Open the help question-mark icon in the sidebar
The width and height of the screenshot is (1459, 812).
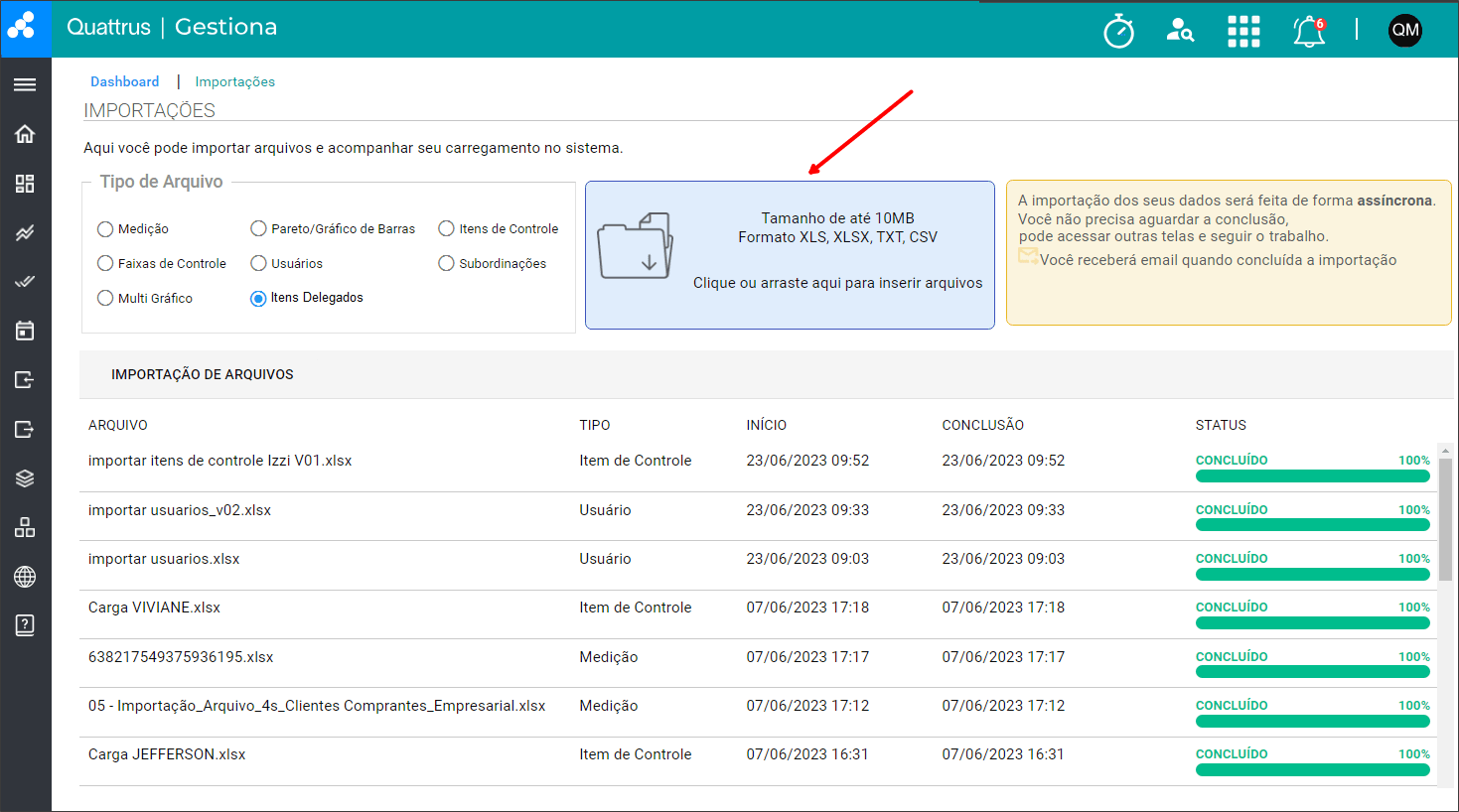pyautogui.click(x=25, y=625)
